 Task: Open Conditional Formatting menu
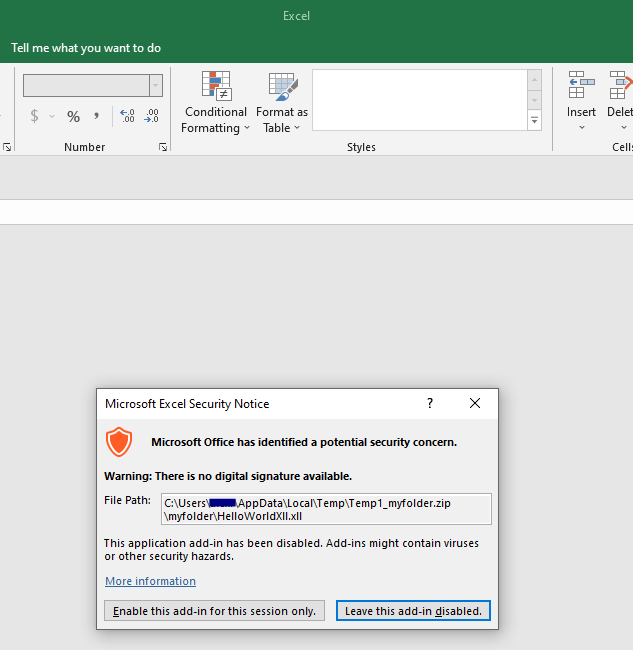(215, 102)
